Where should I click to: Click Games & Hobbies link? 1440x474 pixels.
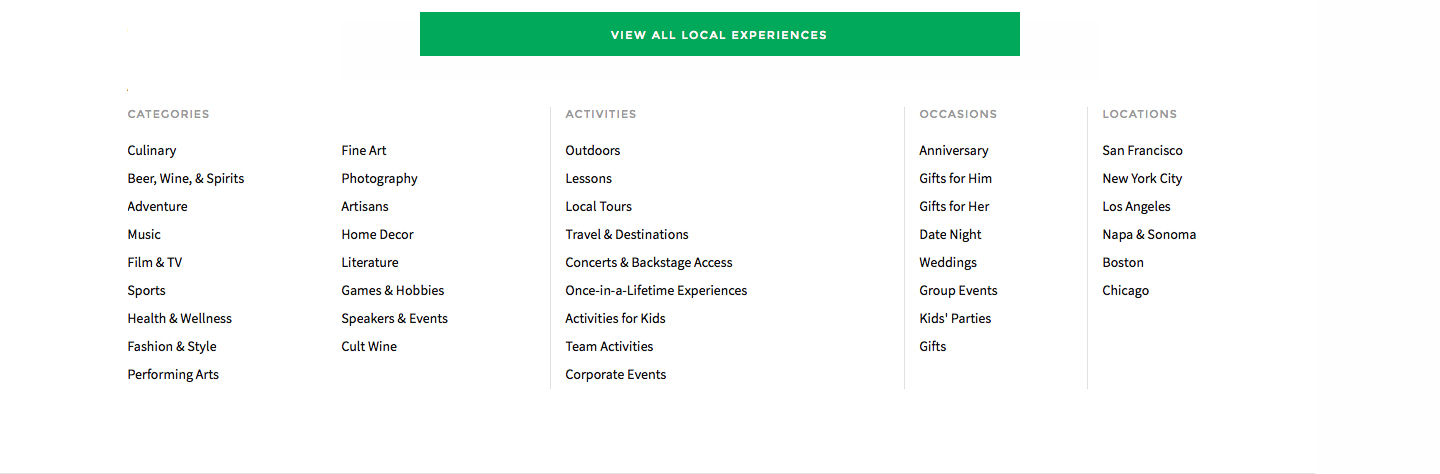(x=393, y=291)
